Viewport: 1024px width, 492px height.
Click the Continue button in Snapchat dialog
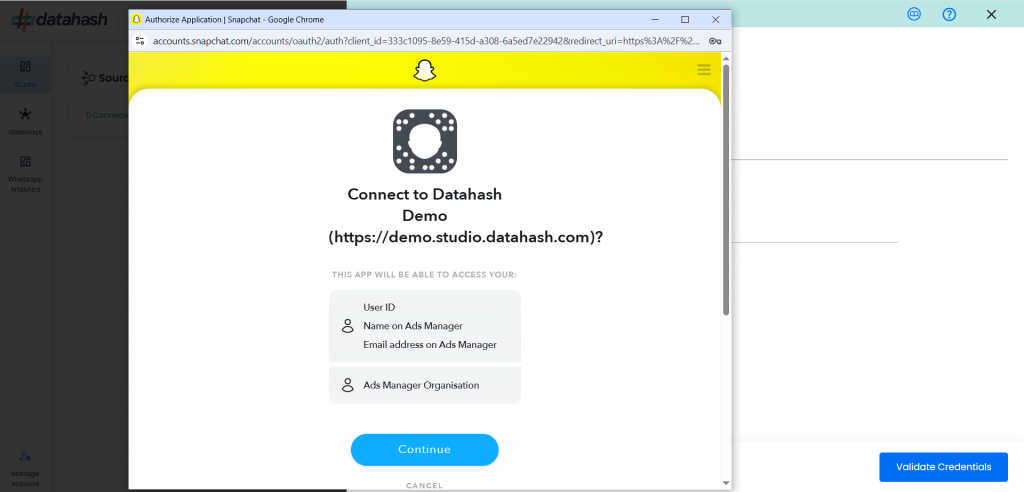424,450
